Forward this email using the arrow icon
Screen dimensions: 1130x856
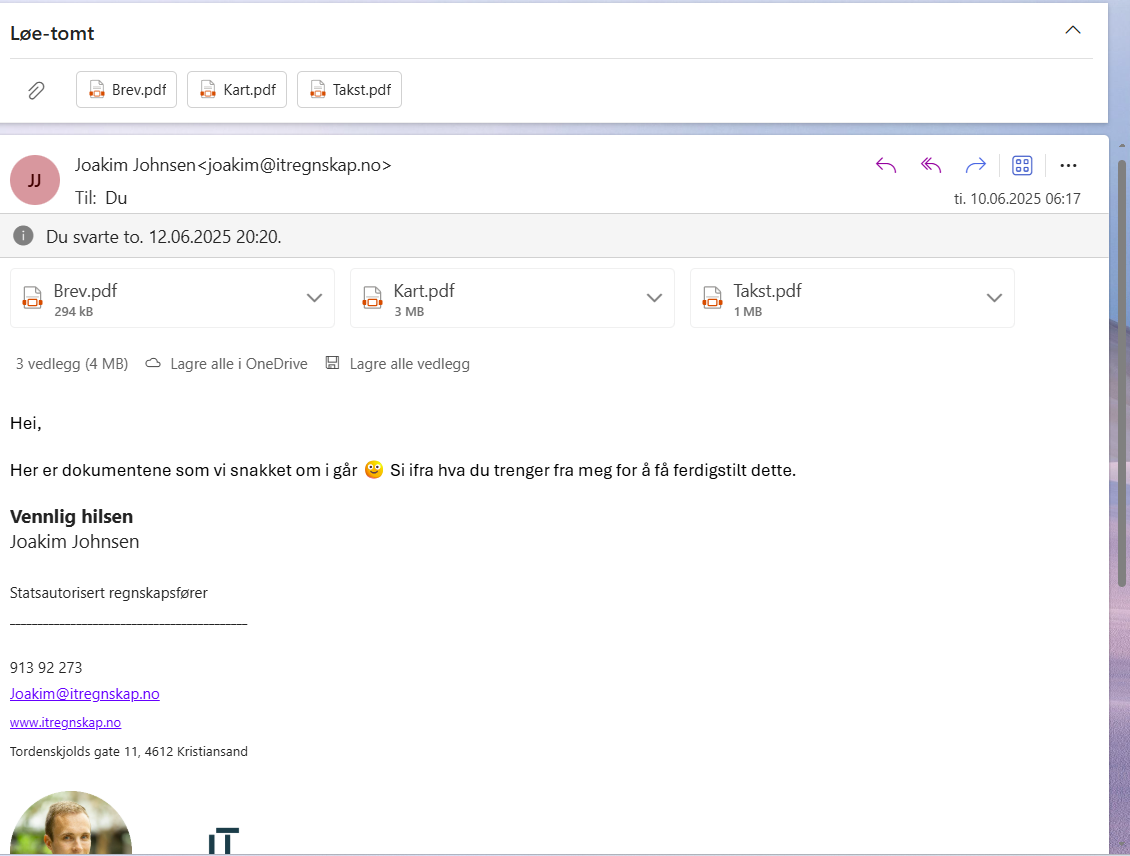click(x=976, y=165)
